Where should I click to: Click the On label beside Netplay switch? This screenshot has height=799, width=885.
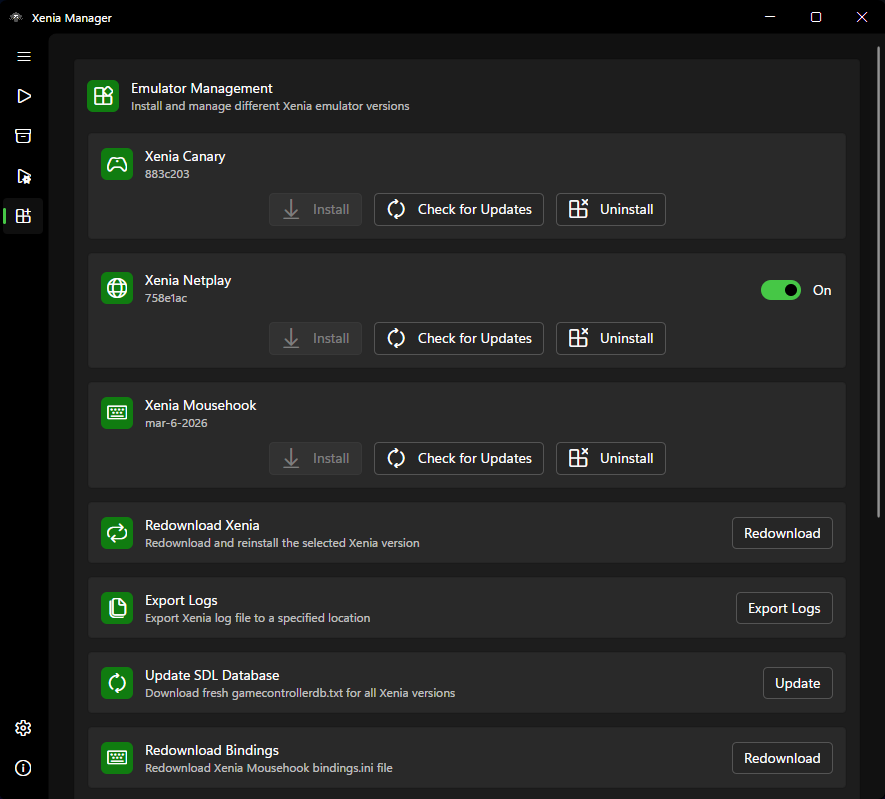(x=822, y=291)
